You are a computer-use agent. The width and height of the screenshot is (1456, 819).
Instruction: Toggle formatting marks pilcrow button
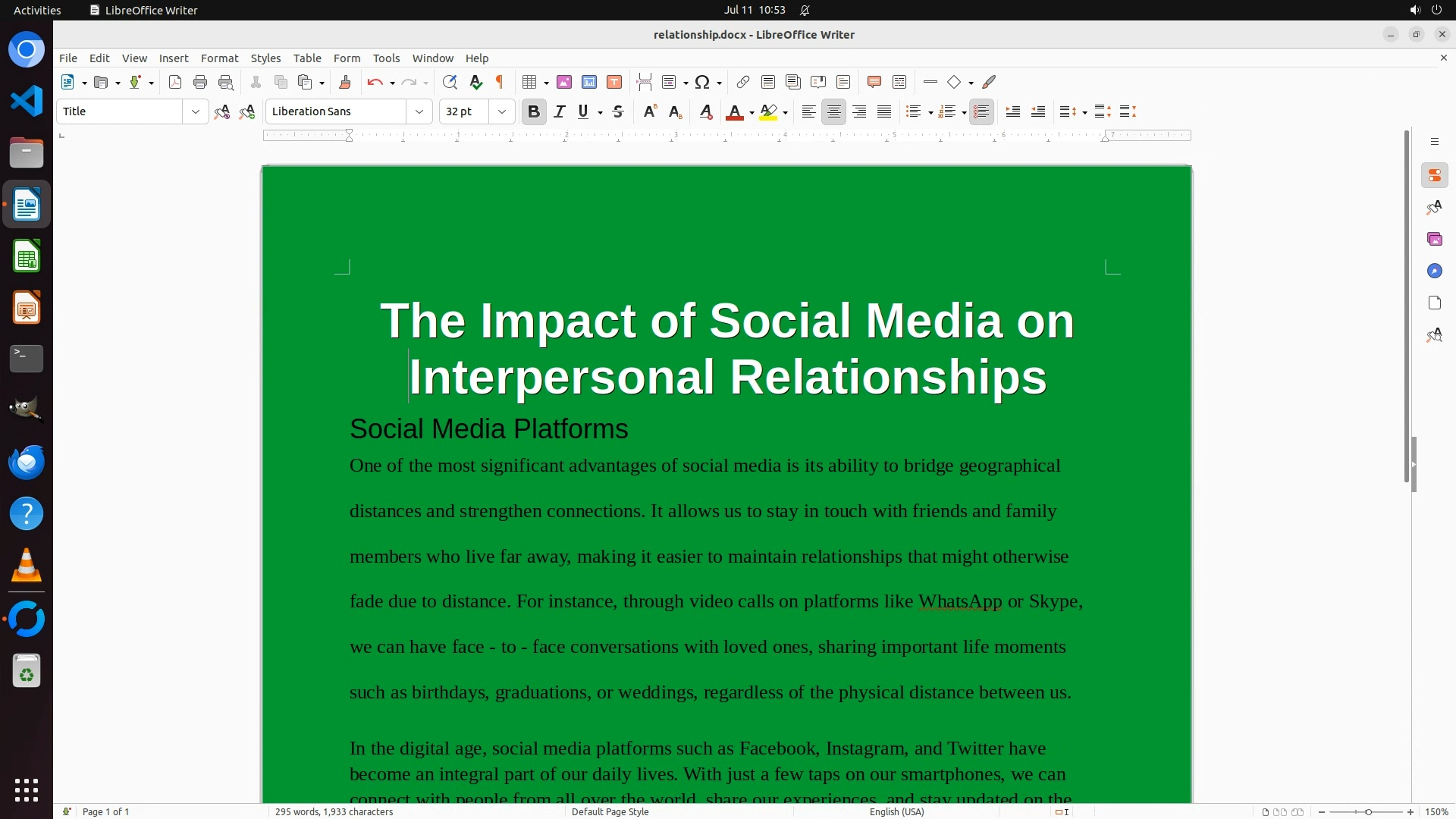500,82
